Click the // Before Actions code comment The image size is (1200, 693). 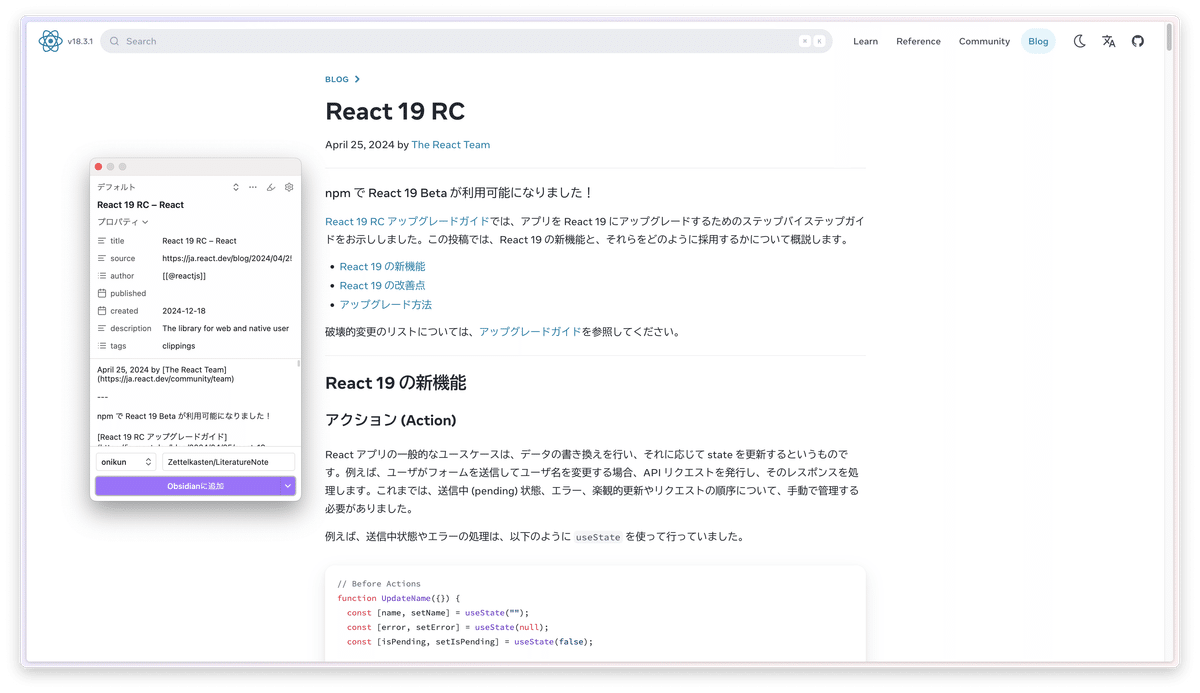point(379,584)
